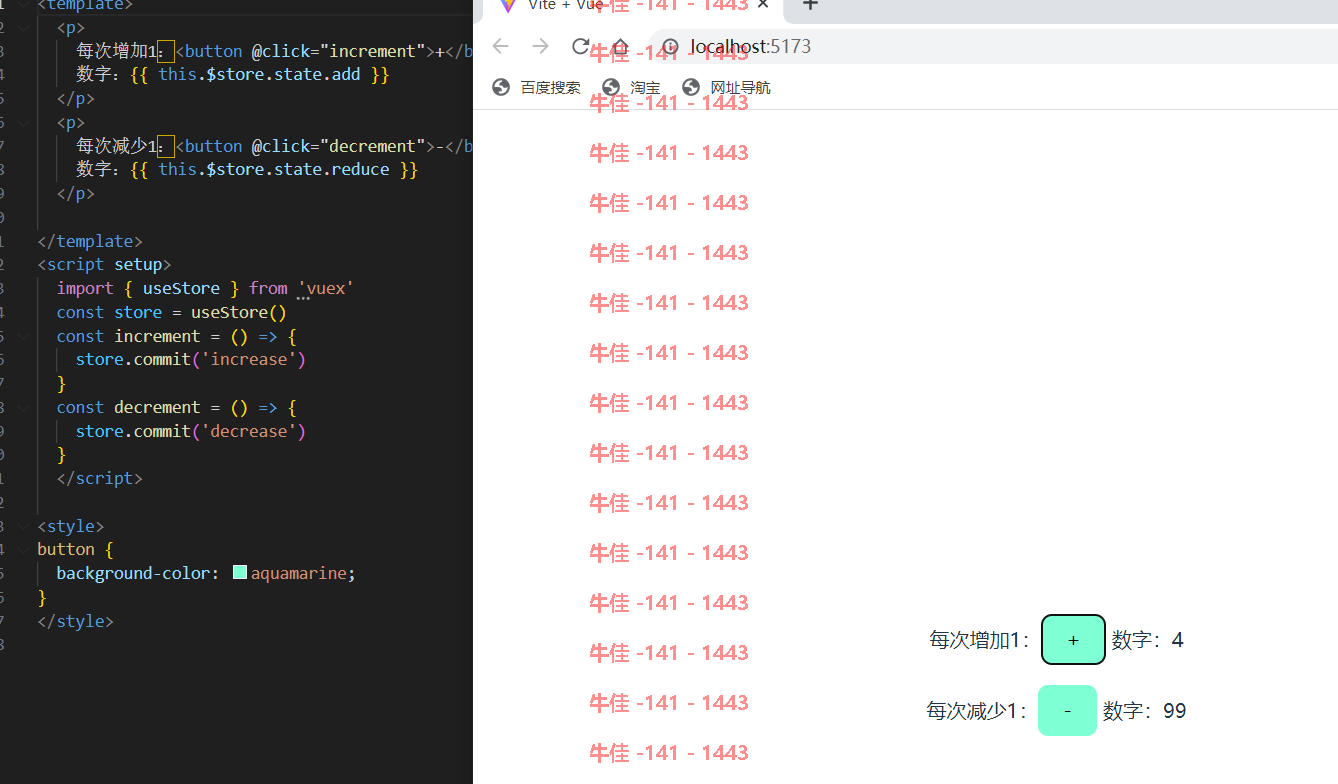Click @click="decrement" attribute in code
The height and width of the screenshot is (784, 1338).
339,146
